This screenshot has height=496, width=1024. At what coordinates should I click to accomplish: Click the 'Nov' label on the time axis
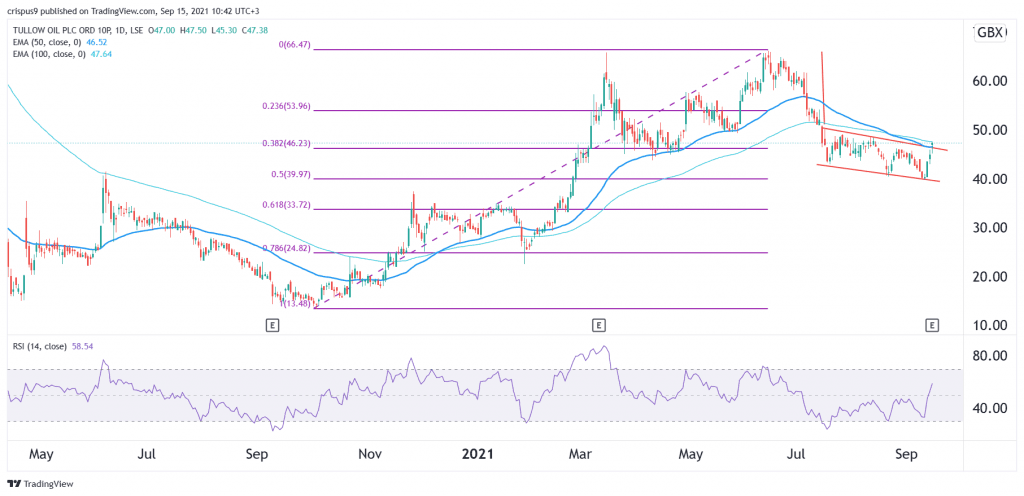click(370, 452)
